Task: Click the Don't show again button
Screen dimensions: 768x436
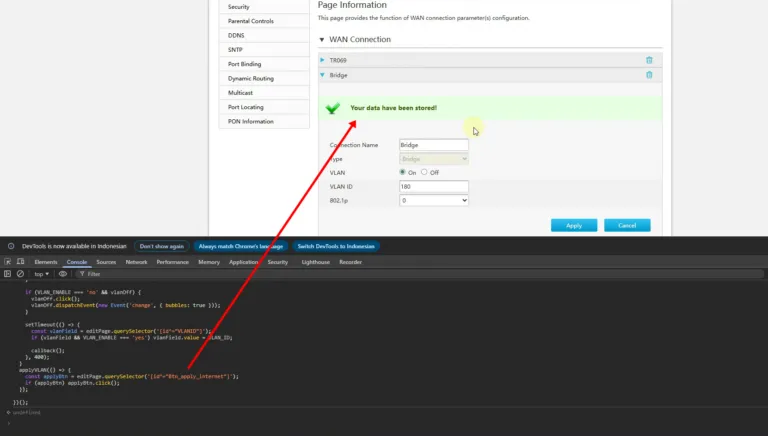Action: 162,246
